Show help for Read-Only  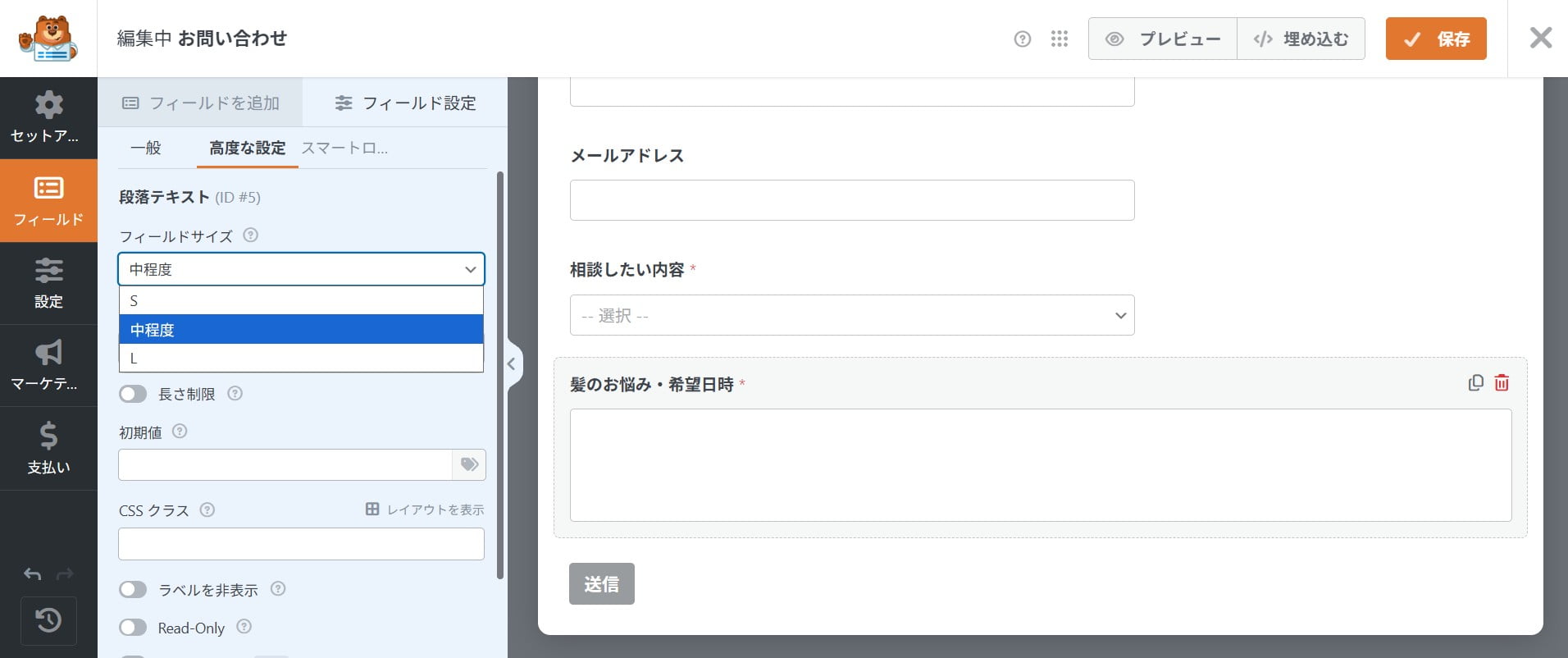click(244, 627)
